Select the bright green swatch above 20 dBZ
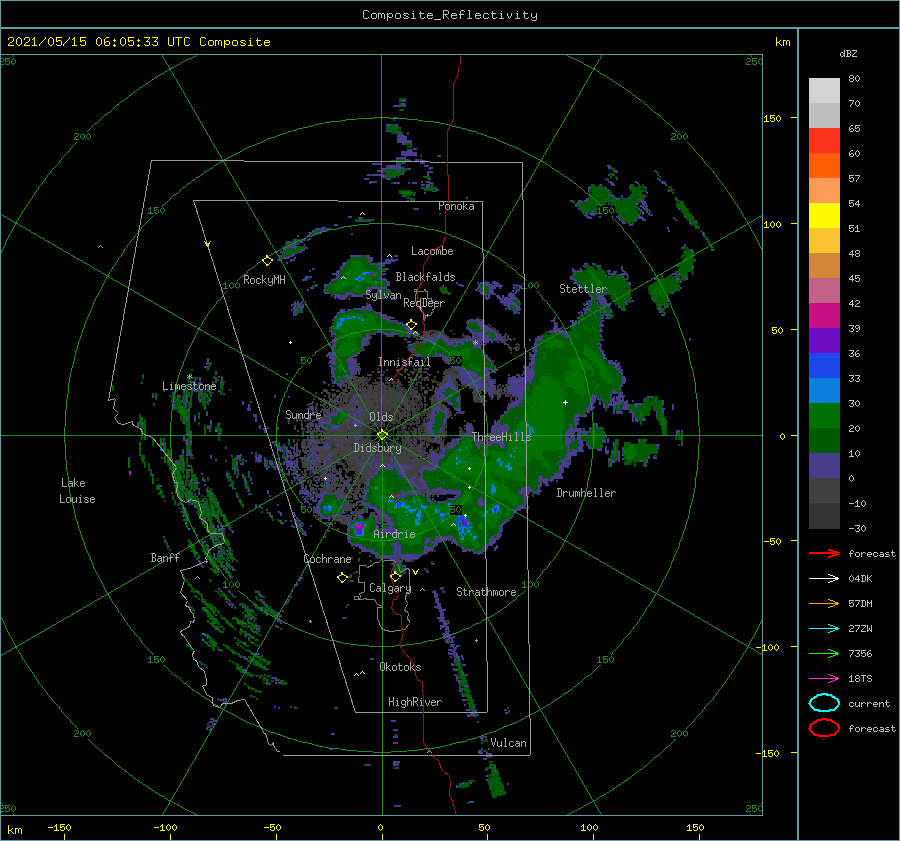 (824, 416)
